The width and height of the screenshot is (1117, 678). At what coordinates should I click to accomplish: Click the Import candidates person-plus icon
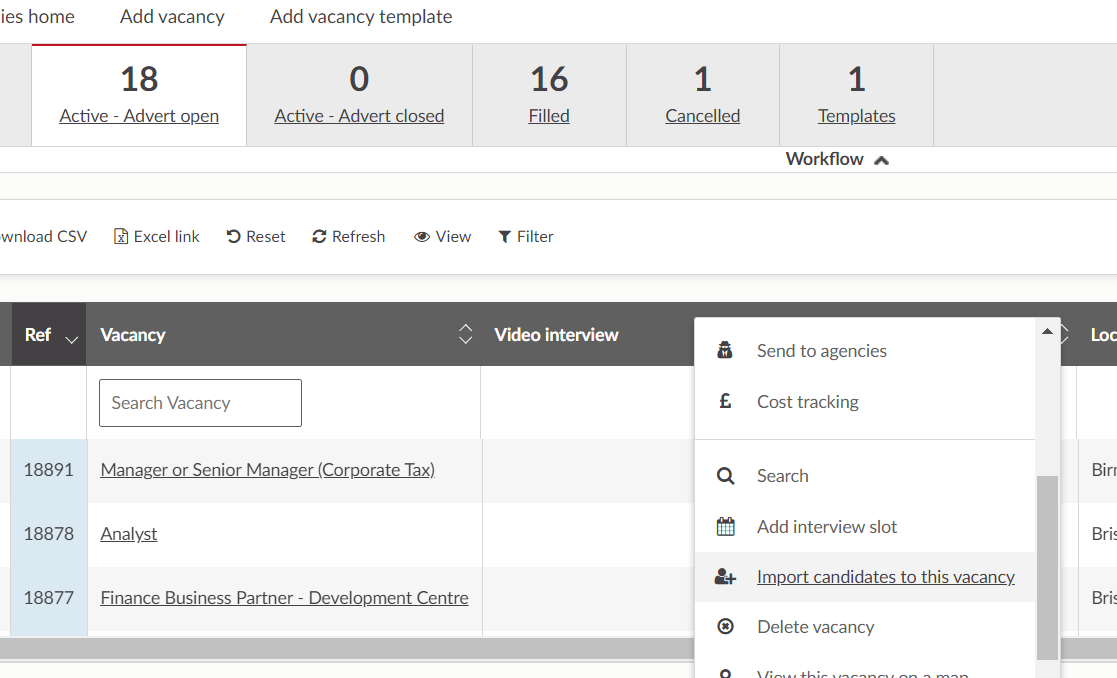click(x=726, y=577)
